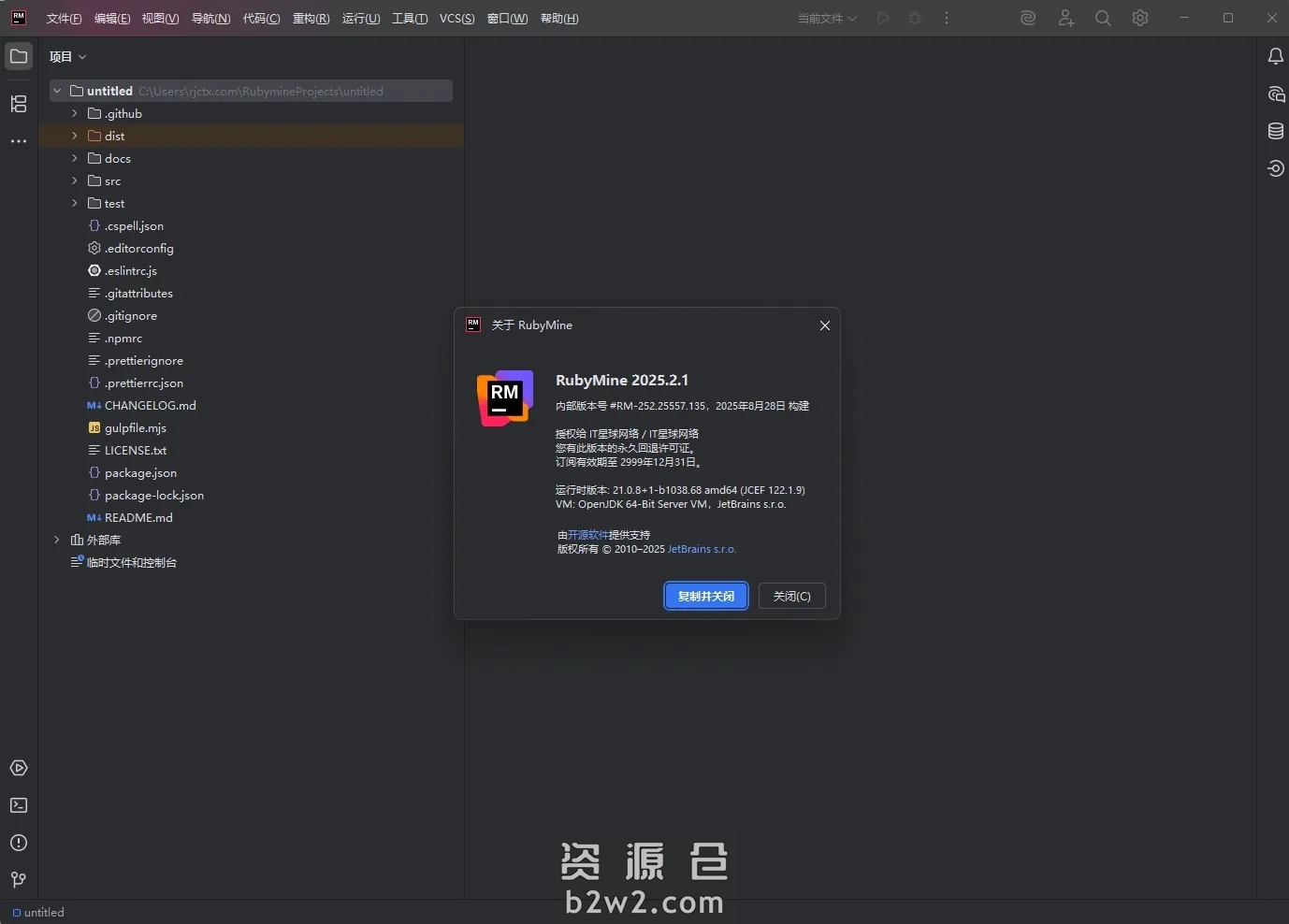This screenshot has width=1289, height=924.
Task: Expand the .github folder
Action: point(75,113)
